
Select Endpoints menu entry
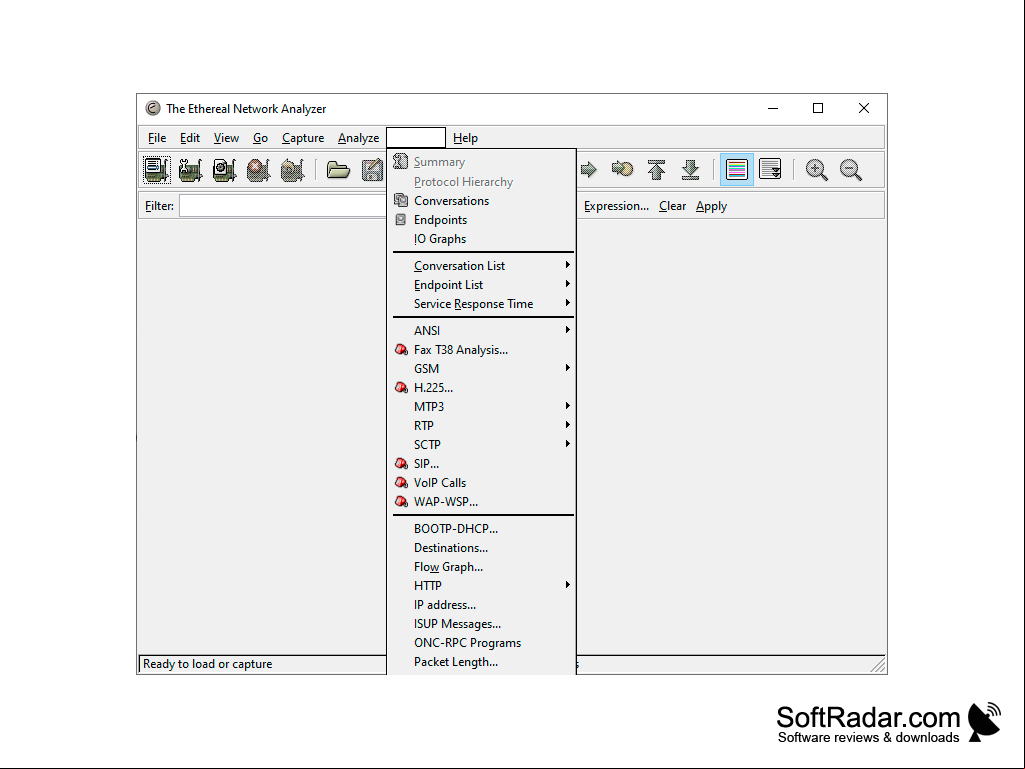pos(483,220)
